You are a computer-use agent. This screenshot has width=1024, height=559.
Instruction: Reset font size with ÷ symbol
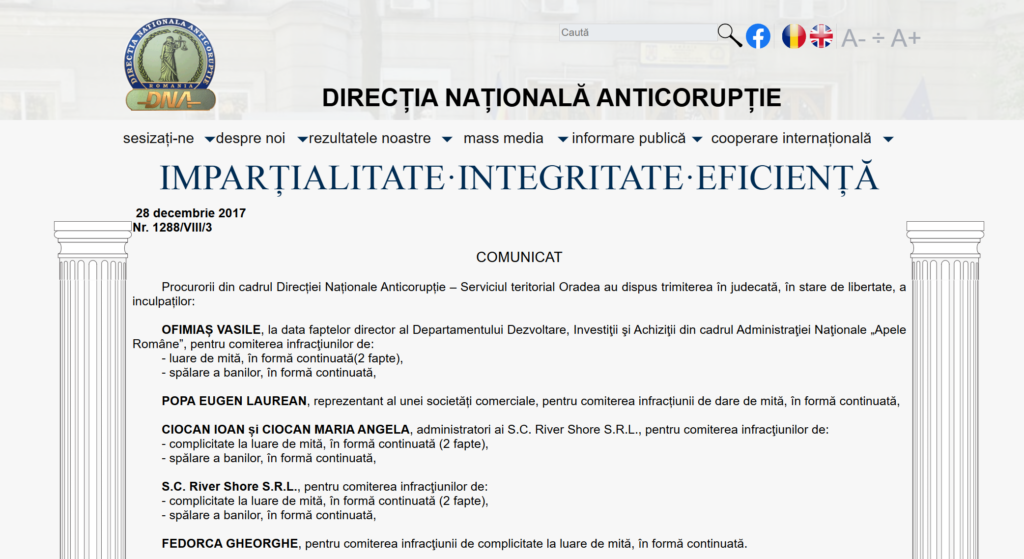click(x=878, y=39)
